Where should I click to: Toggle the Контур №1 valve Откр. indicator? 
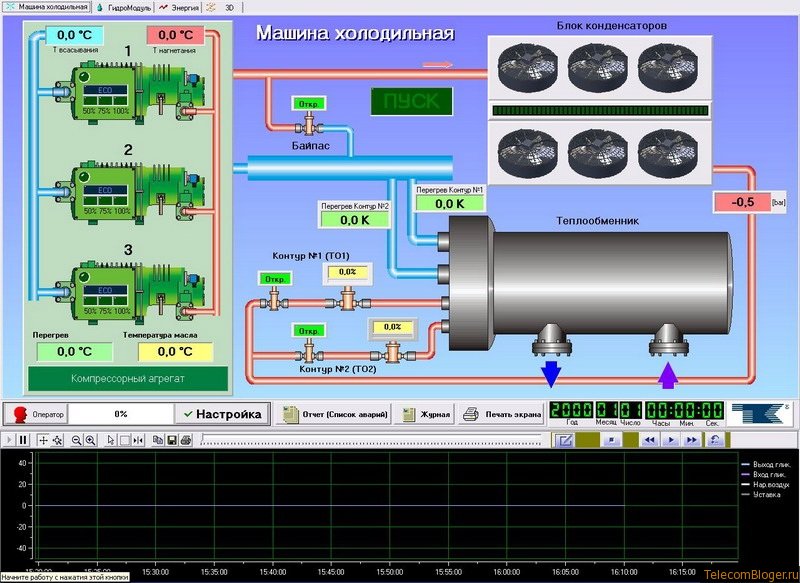coord(273,278)
